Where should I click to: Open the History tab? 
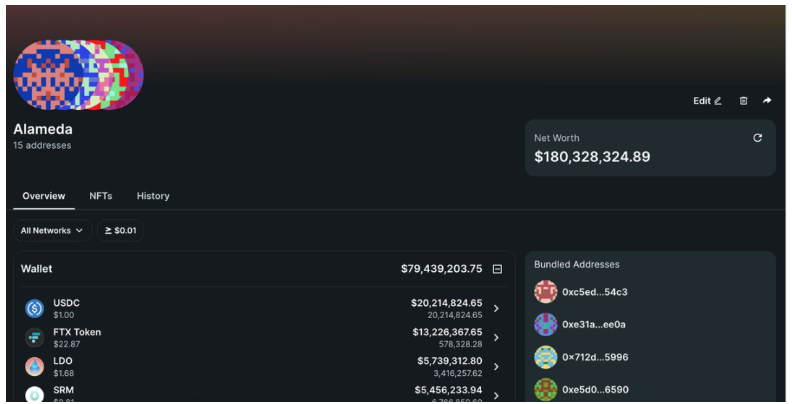point(153,196)
